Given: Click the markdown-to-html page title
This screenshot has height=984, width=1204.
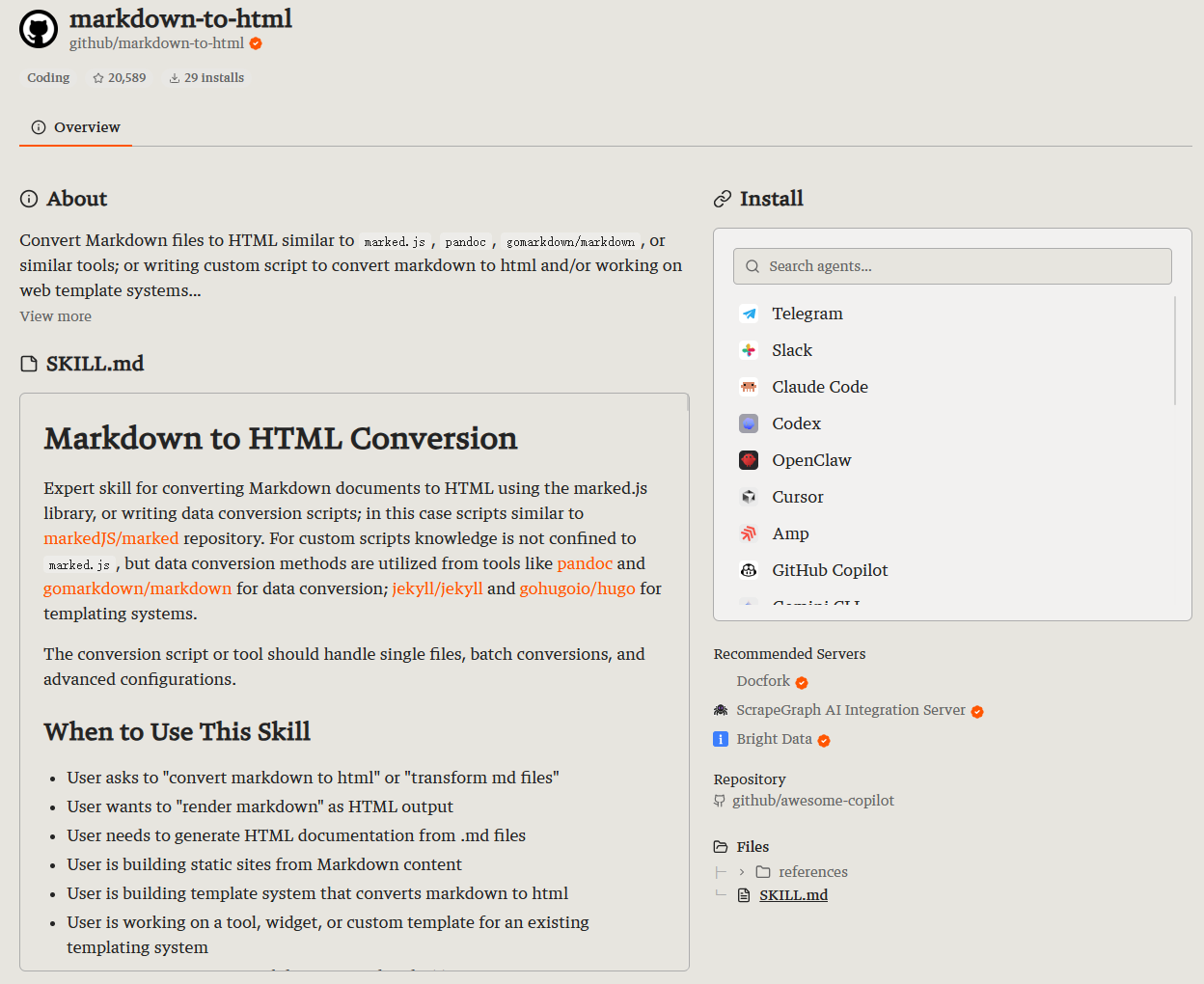Looking at the screenshot, I should [x=180, y=18].
